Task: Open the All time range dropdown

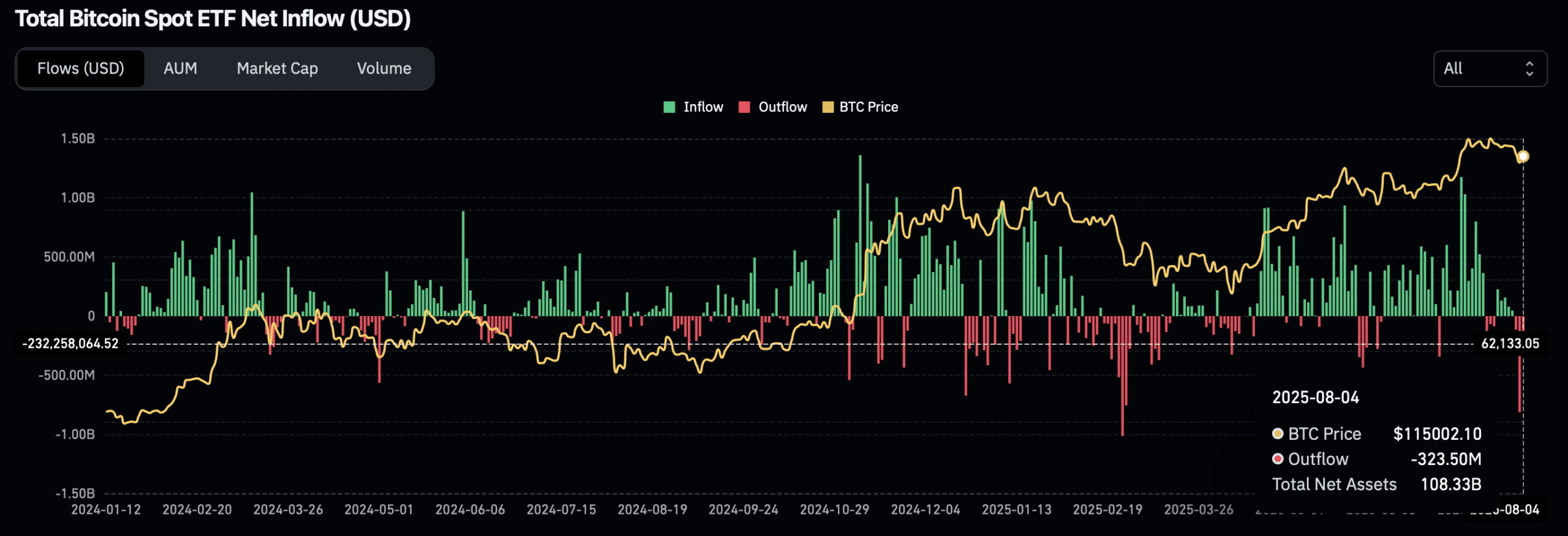Action: [x=1489, y=69]
